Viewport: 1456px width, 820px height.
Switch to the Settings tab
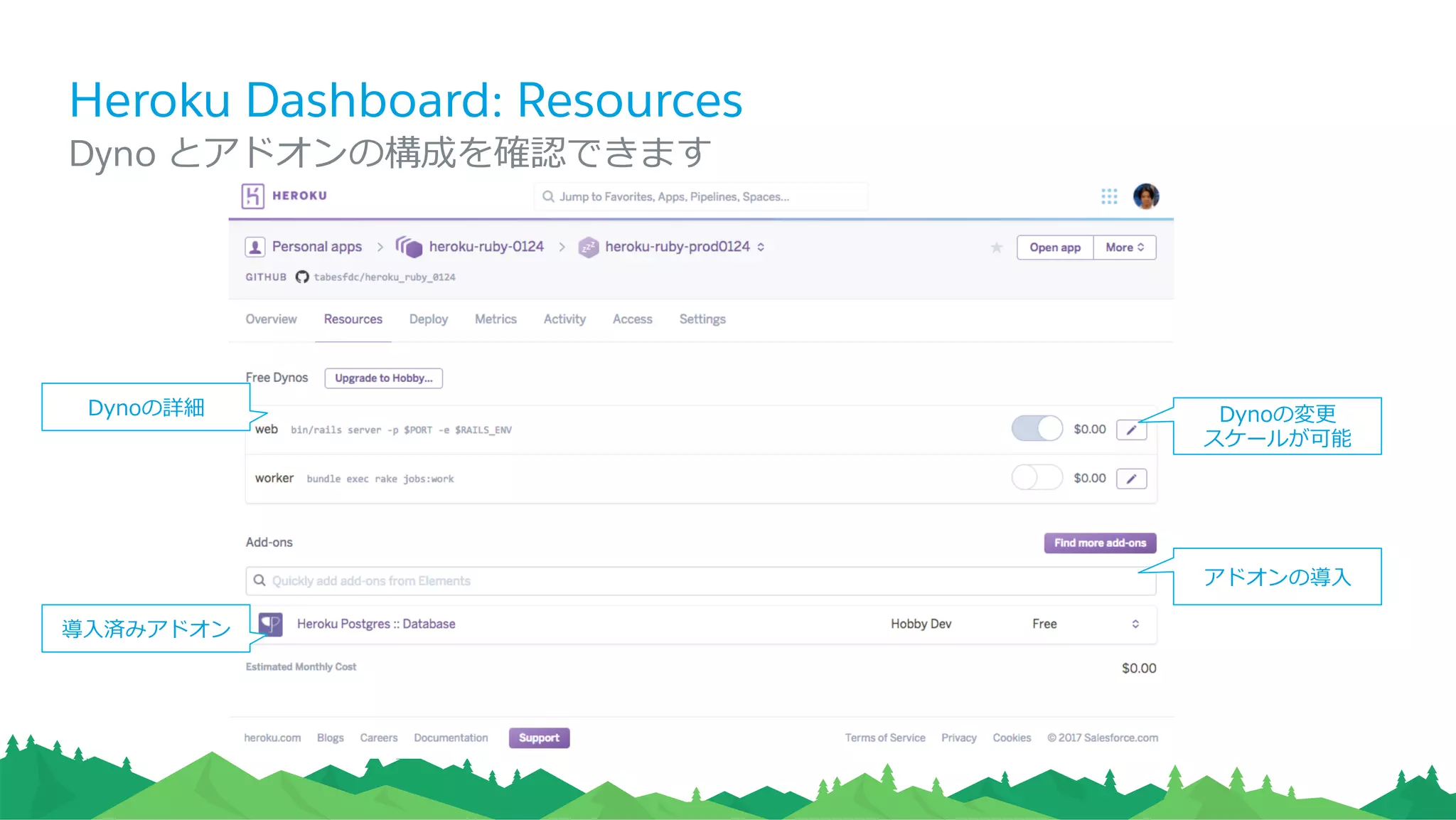click(x=702, y=319)
